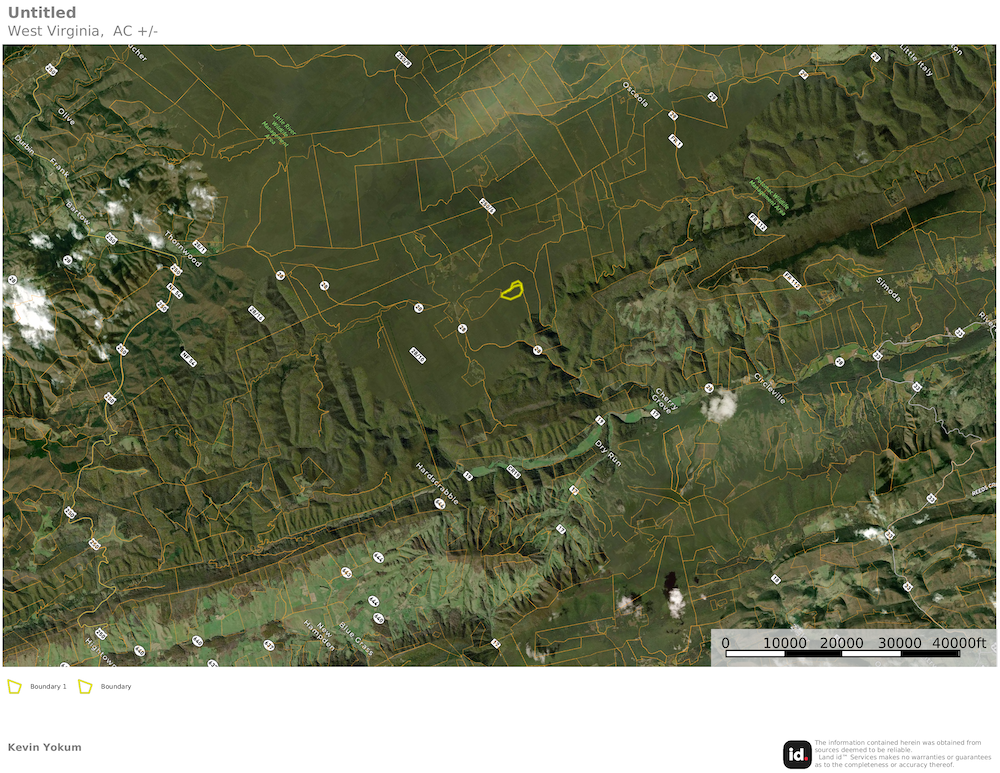Click the 28/1 route shield near Thornwood
The width and height of the screenshot is (1000, 773).
point(200,247)
